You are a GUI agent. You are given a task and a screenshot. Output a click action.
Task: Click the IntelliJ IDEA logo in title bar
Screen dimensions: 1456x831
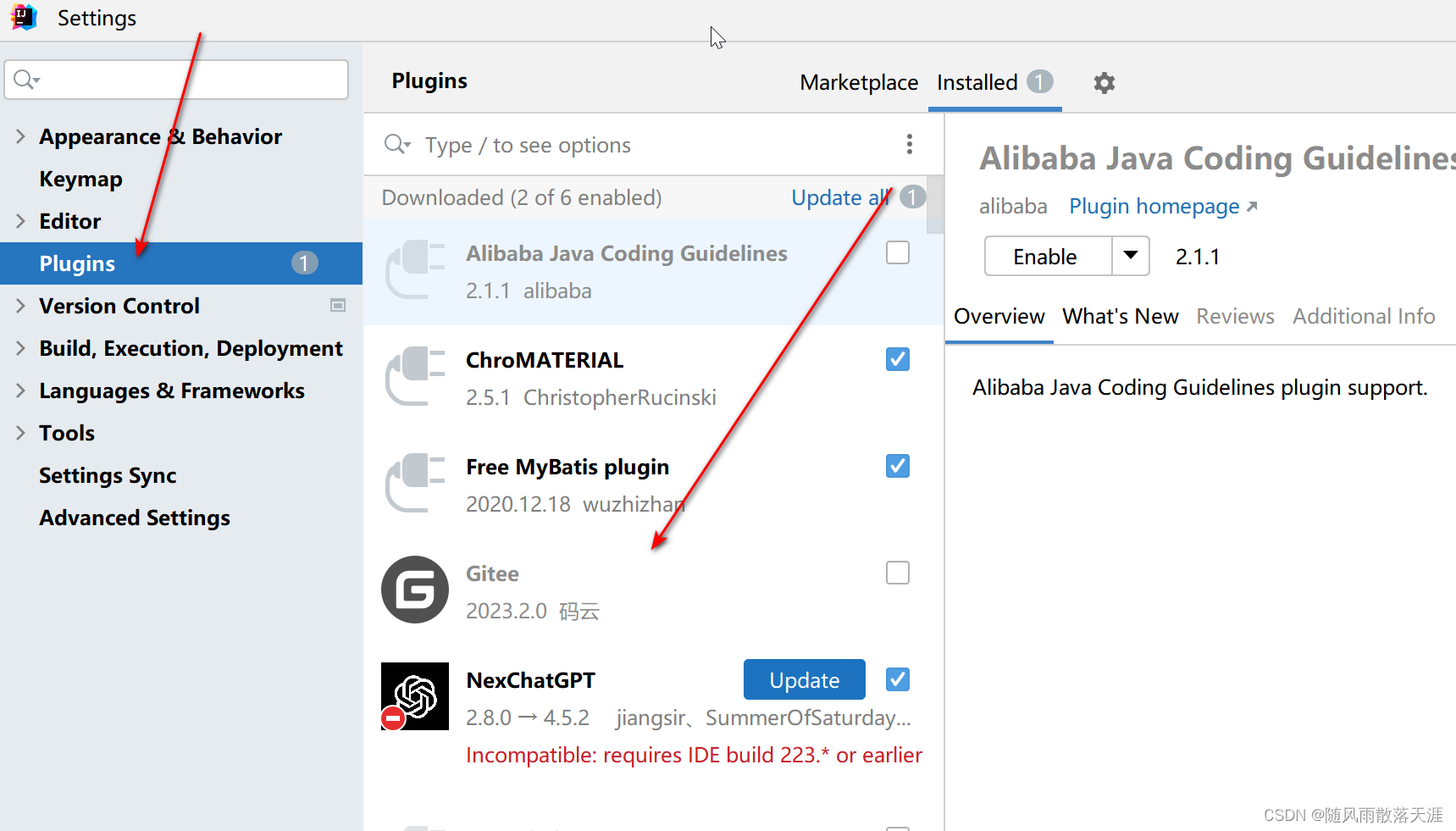pyautogui.click(x=24, y=17)
